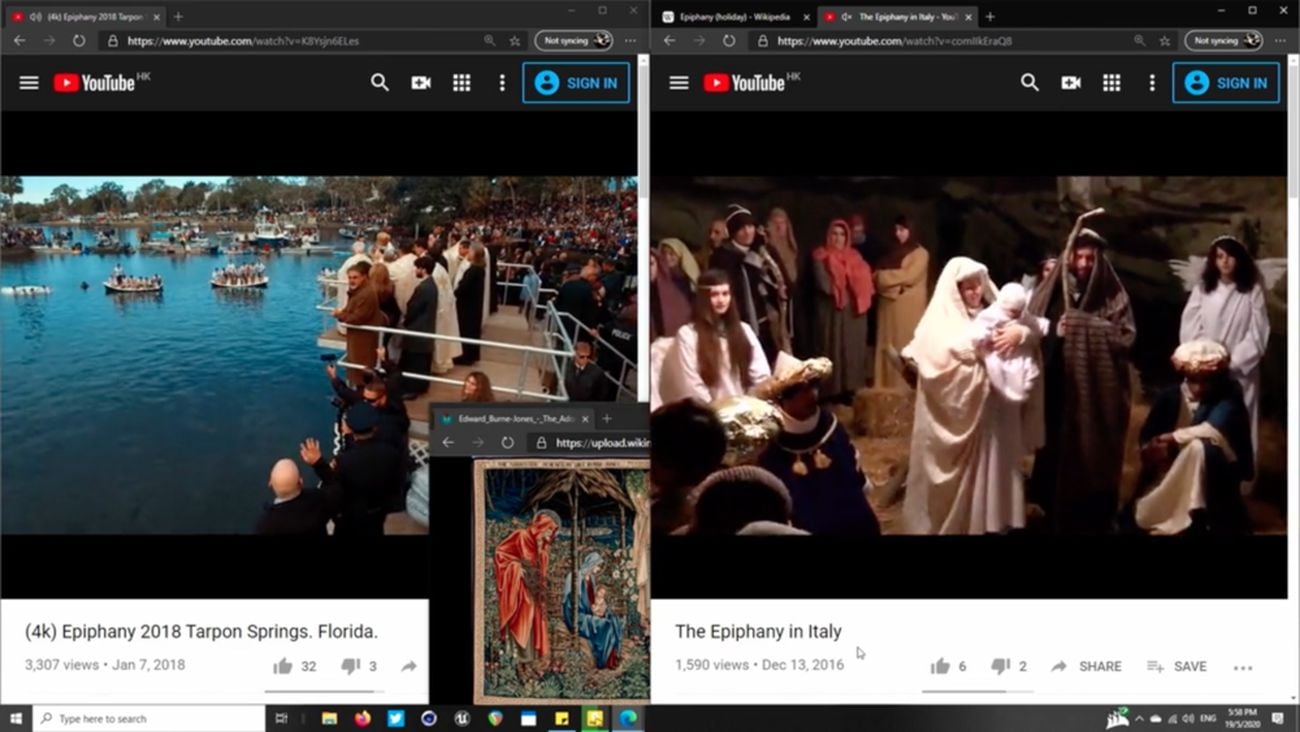Screen dimensions: 1300x732
Task: Click SHARE under The Epiphany in Italy
Action: 1086,666
